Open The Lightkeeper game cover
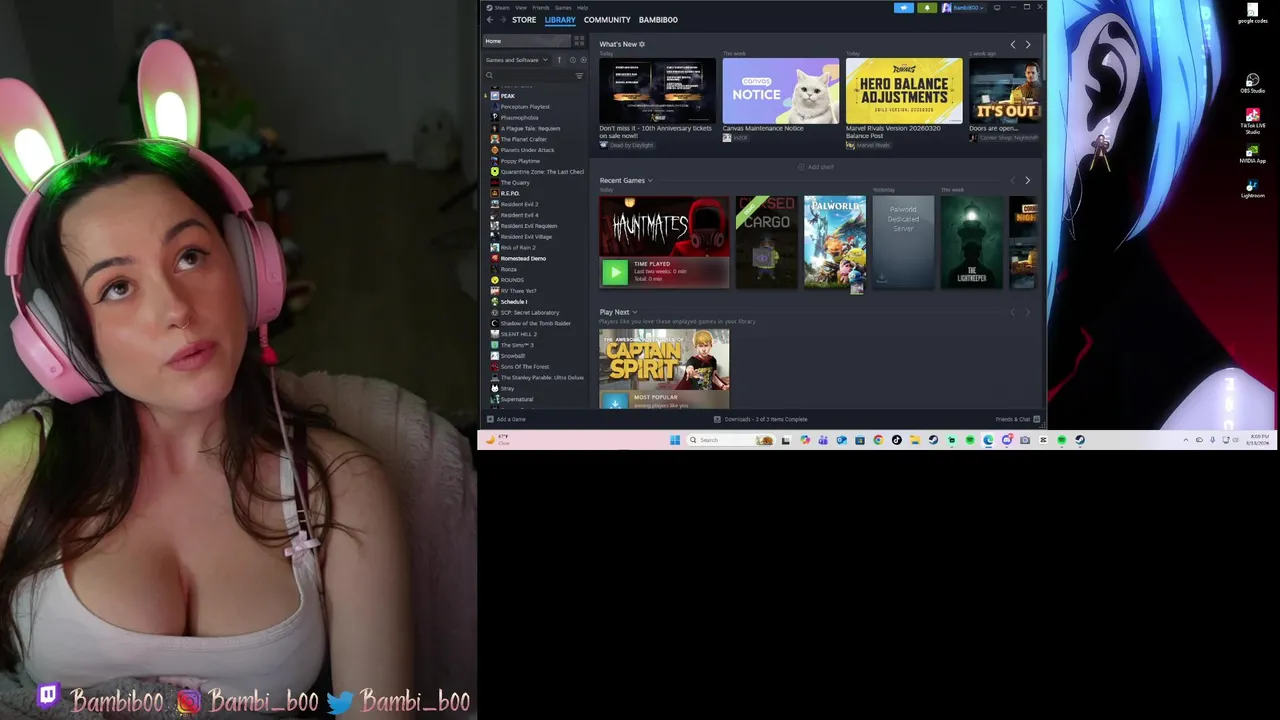This screenshot has height=720, width=1280. point(971,242)
